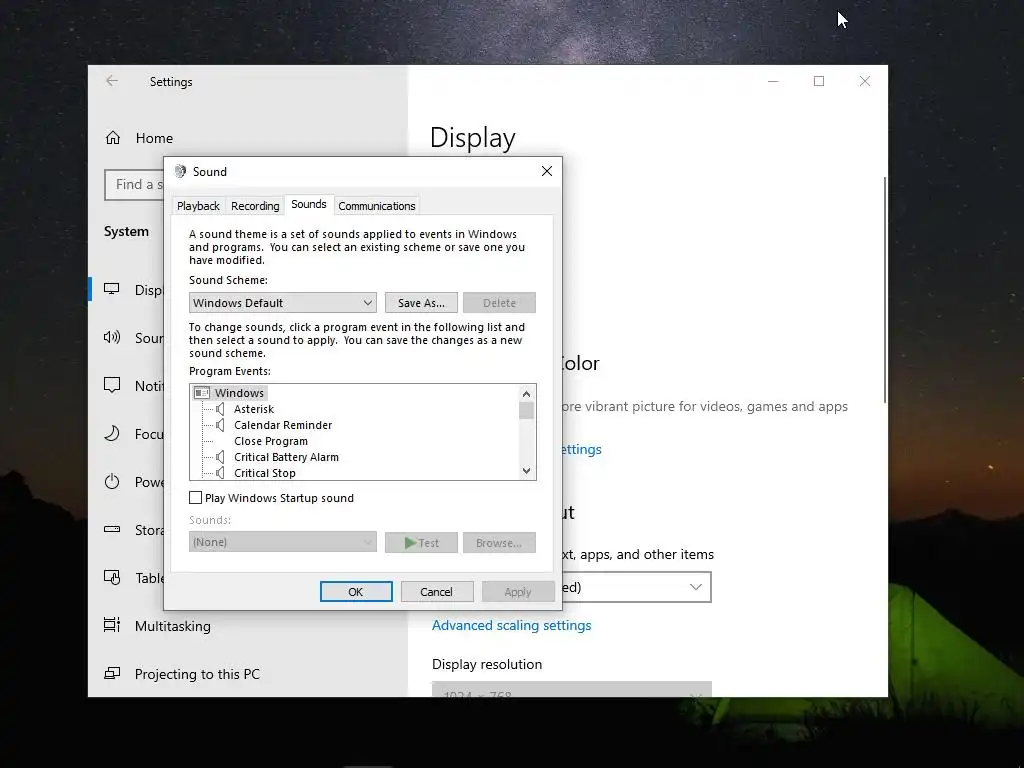The image size is (1024, 768).
Task: Click the Home icon in Settings sidebar
Action: [113, 138]
